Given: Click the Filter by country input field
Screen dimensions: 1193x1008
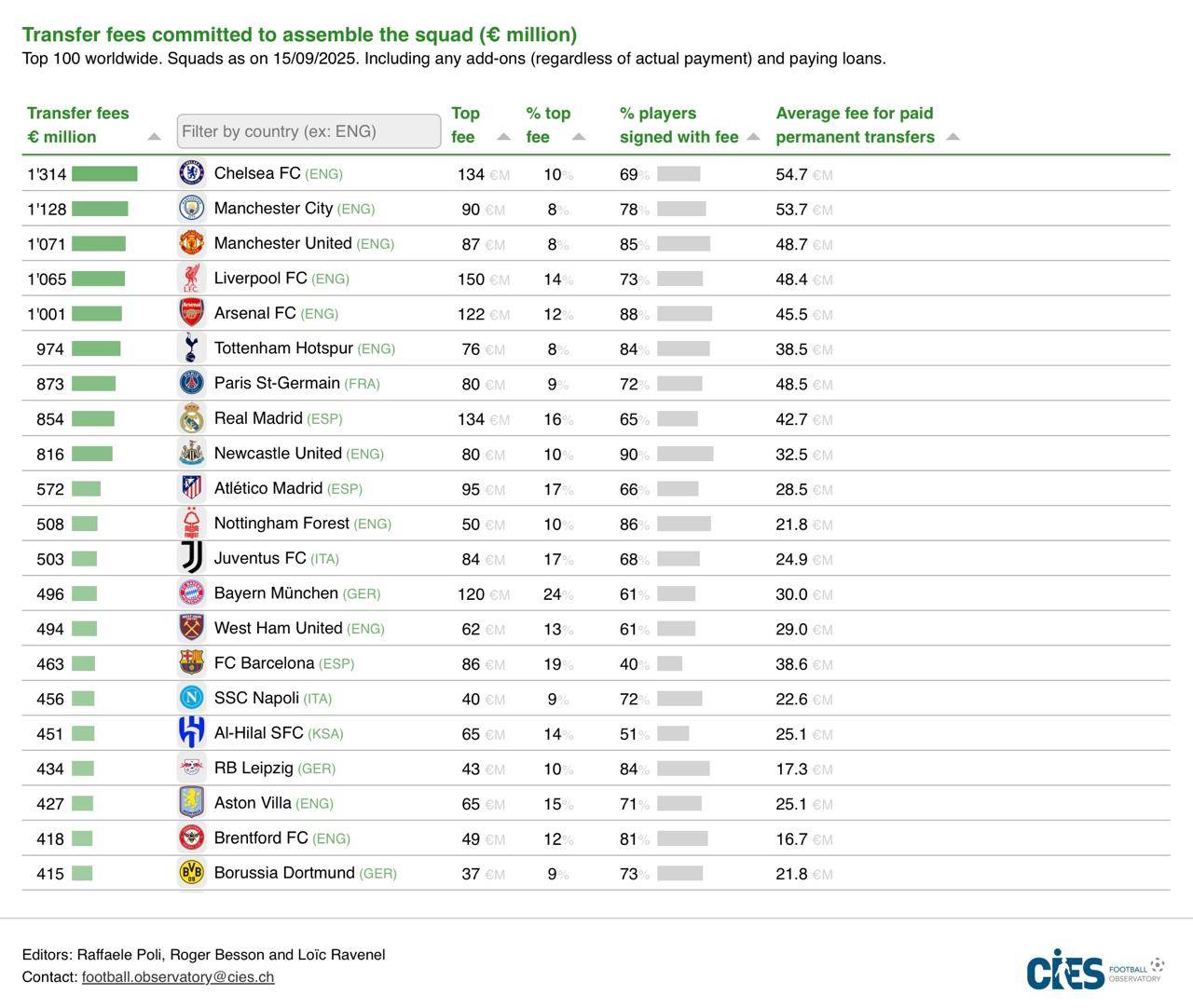Looking at the screenshot, I should (x=309, y=131).
